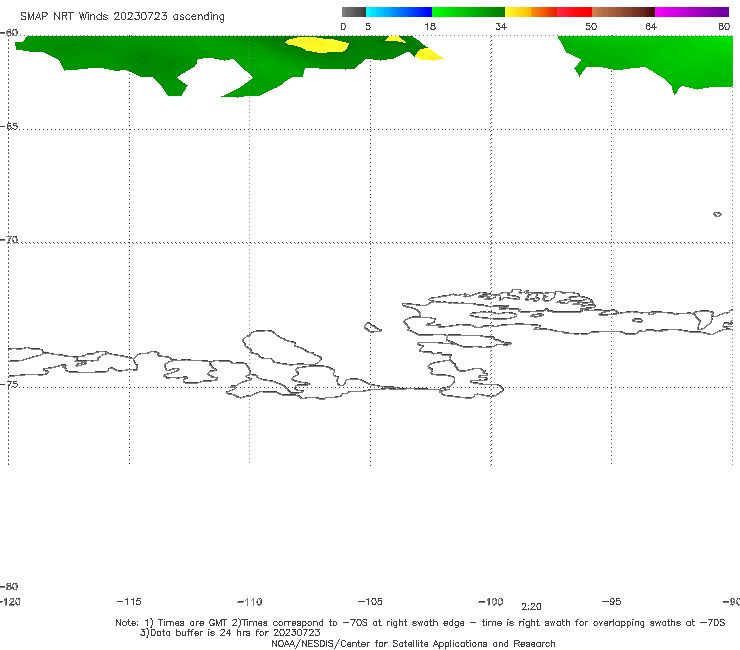
Task: Select the green segment of the color bar
Action: click(x=468, y=12)
